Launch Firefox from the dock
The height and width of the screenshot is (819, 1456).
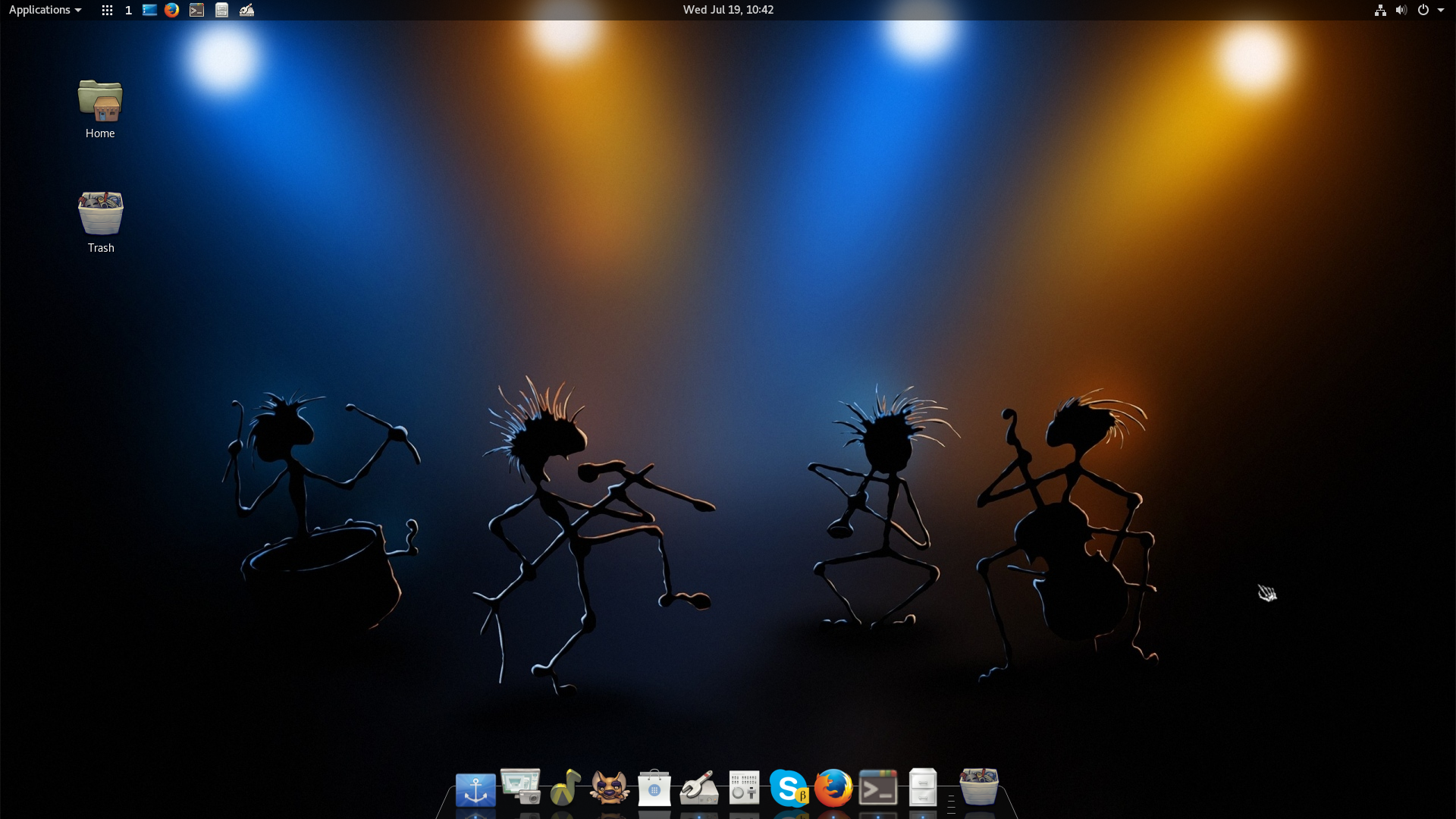pos(833,789)
